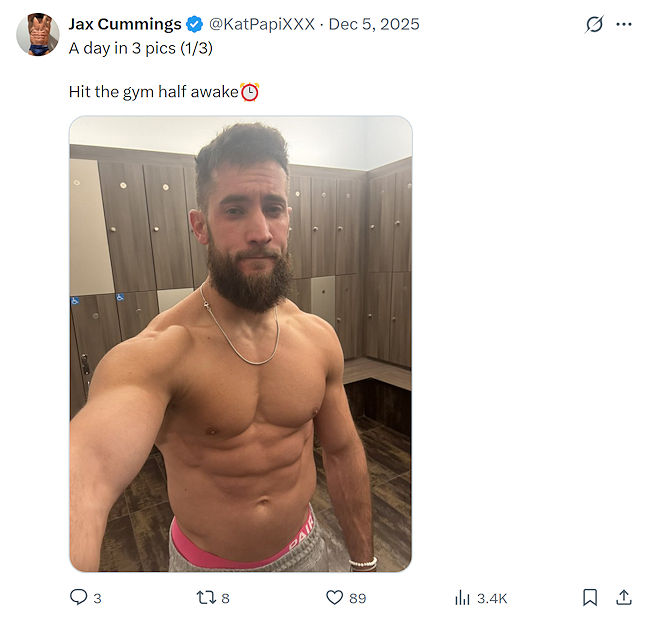Click the blue verified badge
650x620 pixels.
coord(195,24)
